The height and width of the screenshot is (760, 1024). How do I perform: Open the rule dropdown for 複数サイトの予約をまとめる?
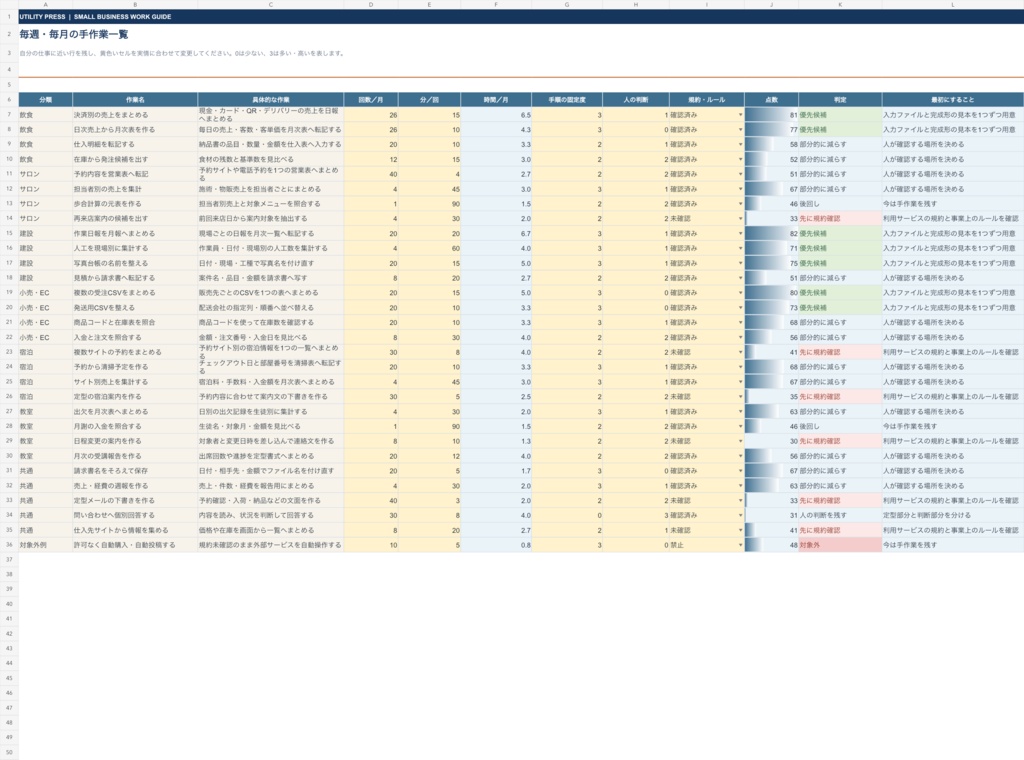740,353
